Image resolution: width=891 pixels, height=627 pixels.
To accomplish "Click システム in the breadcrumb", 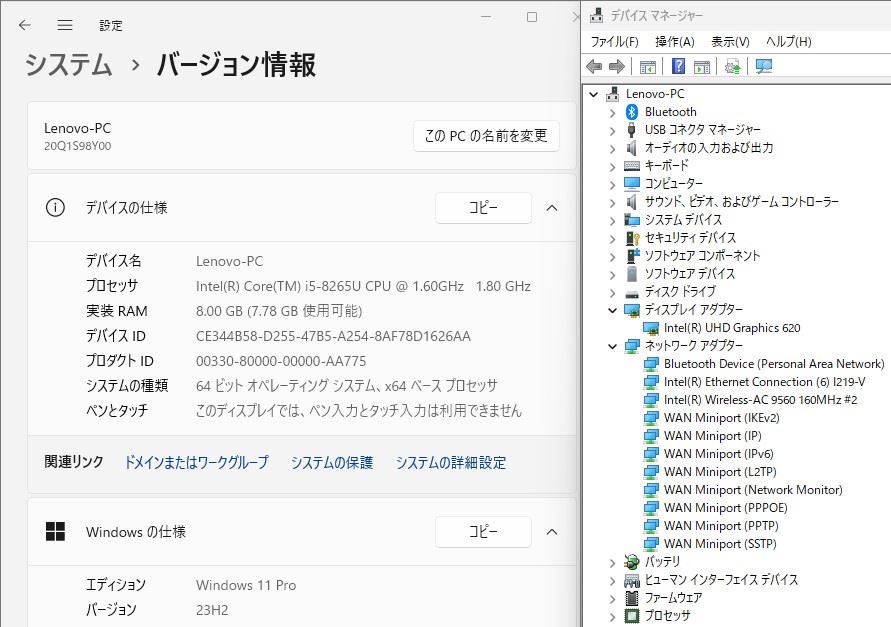I will click(69, 64).
